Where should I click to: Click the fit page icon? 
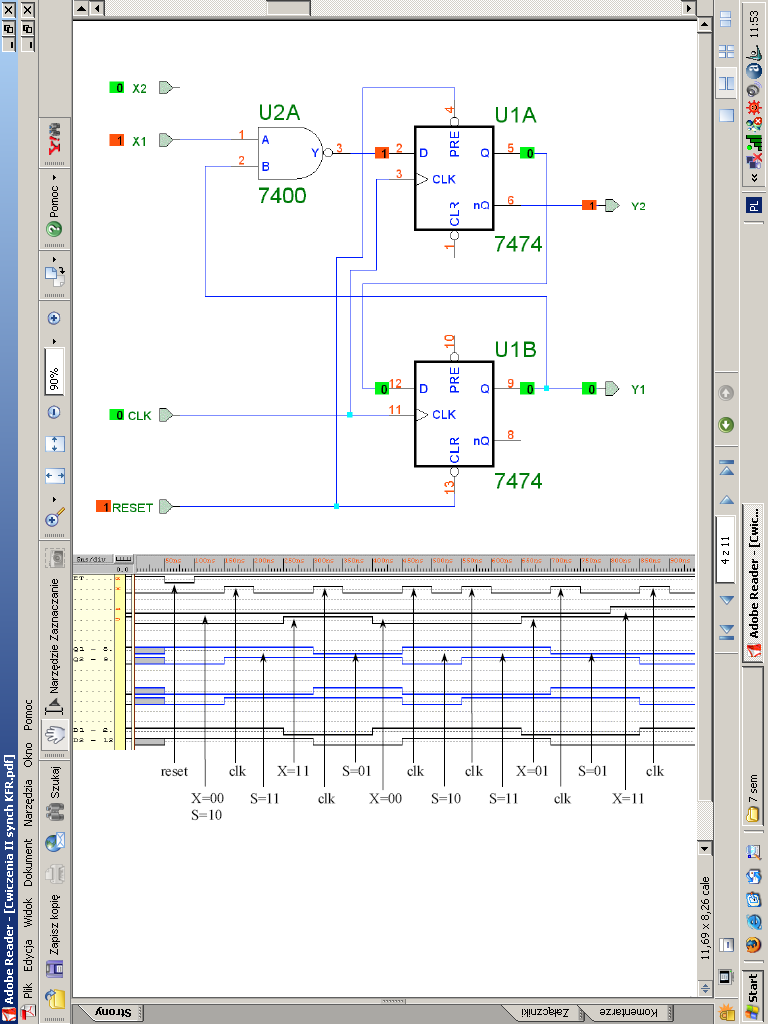(x=54, y=443)
